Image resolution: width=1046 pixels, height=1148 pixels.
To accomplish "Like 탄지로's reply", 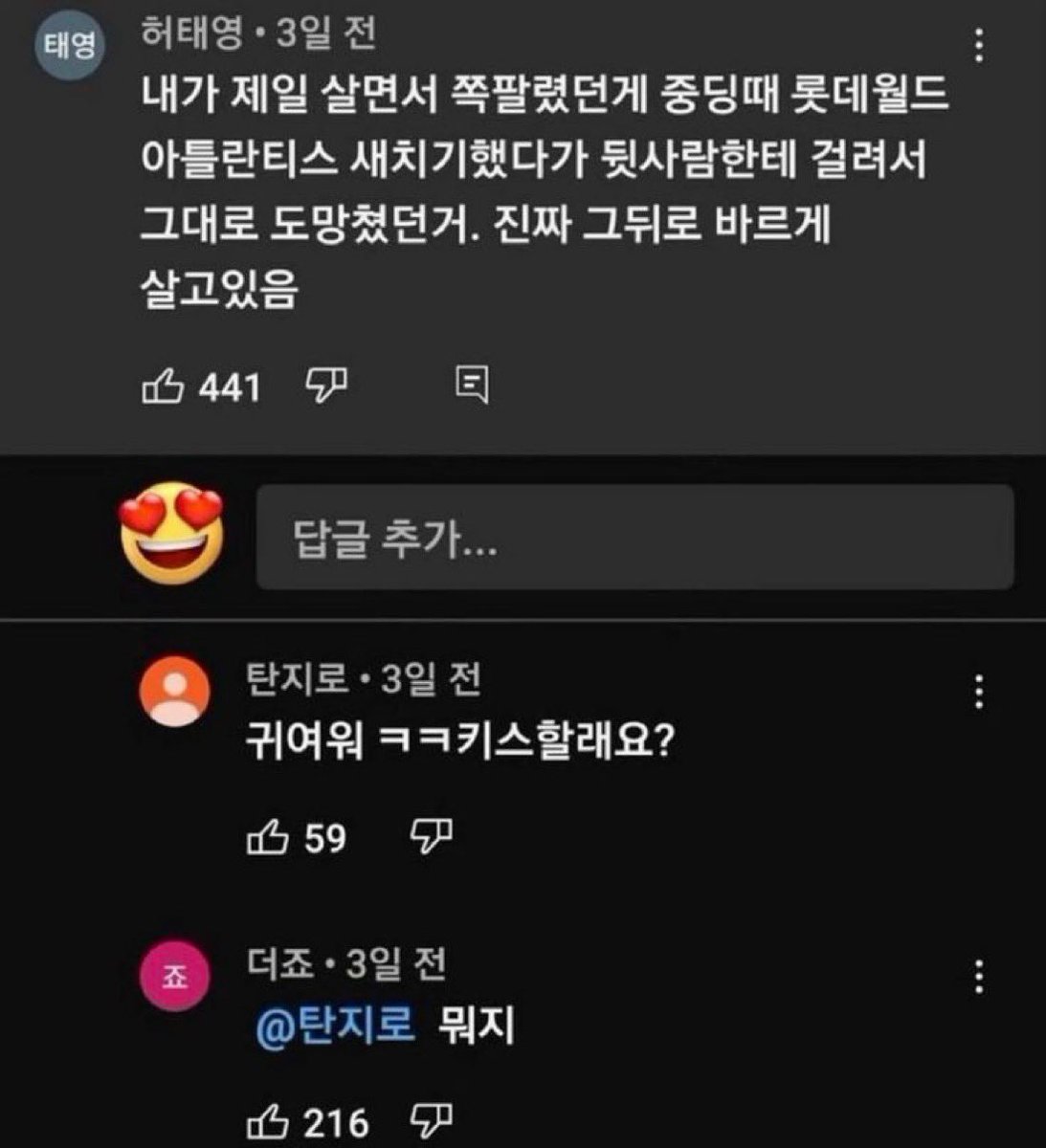I will tap(268, 838).
